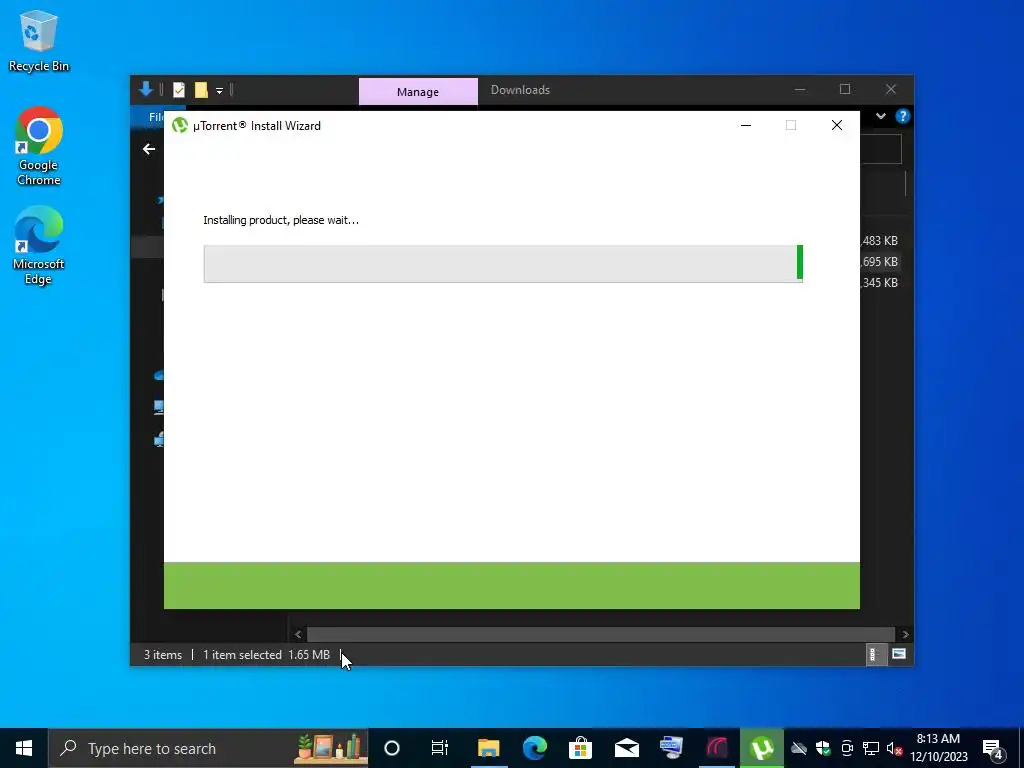Maximize the Downloads Explorer window

coord(845,89)
